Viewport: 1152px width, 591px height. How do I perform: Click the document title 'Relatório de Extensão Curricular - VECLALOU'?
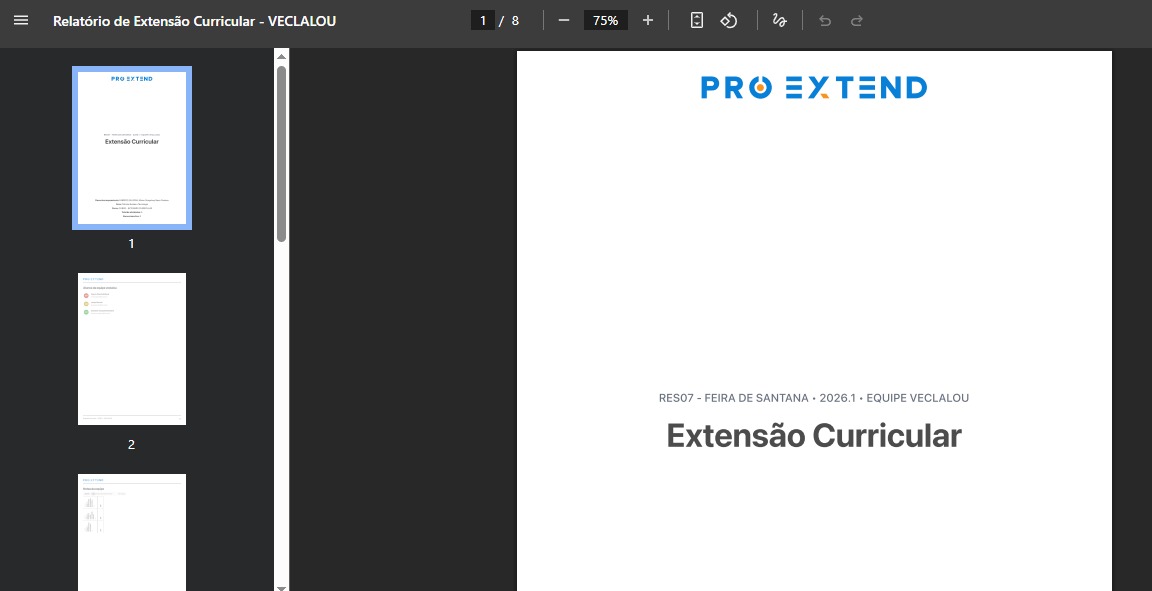[195, 21]
